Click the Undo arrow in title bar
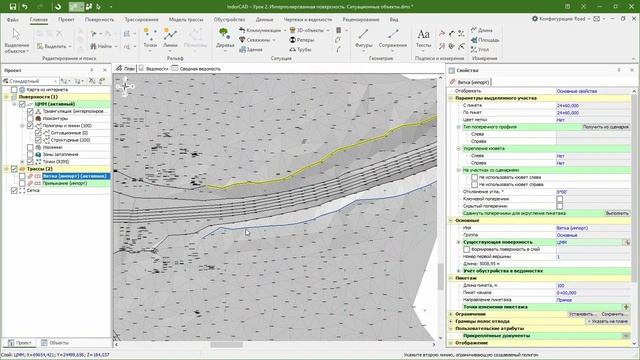 click(x=24, y=7)
